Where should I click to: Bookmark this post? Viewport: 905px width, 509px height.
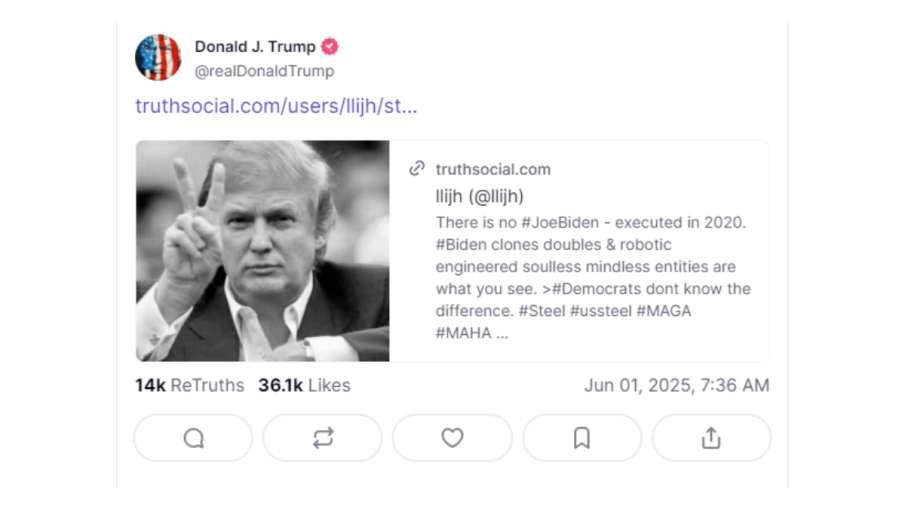(x=582, y=438)
